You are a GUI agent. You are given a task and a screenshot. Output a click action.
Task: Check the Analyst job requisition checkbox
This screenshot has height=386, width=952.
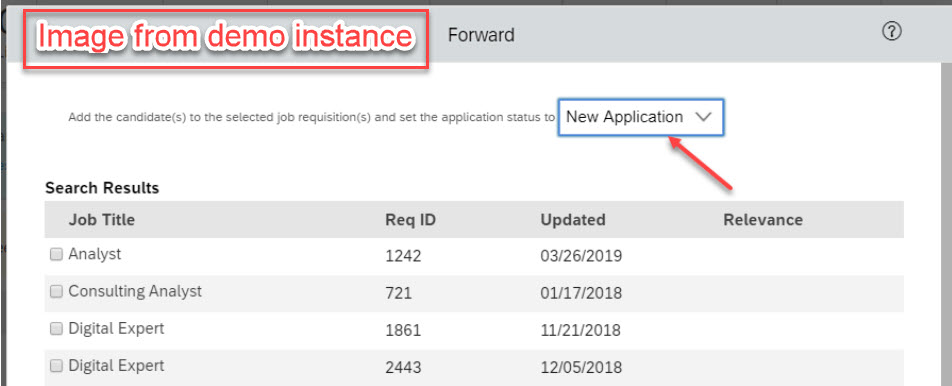point(56,255)
